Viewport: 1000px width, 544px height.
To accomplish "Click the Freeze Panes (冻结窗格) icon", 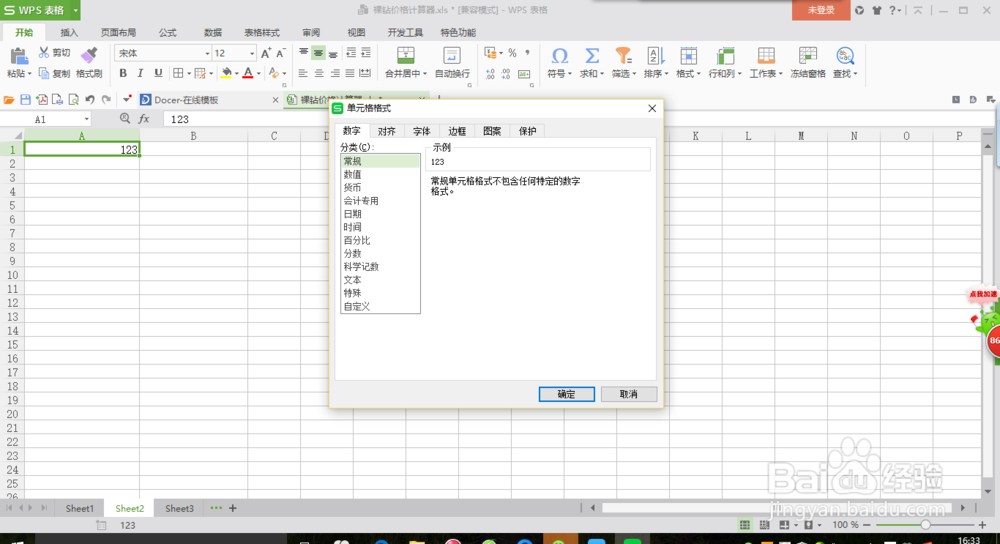I will [808, 55].
